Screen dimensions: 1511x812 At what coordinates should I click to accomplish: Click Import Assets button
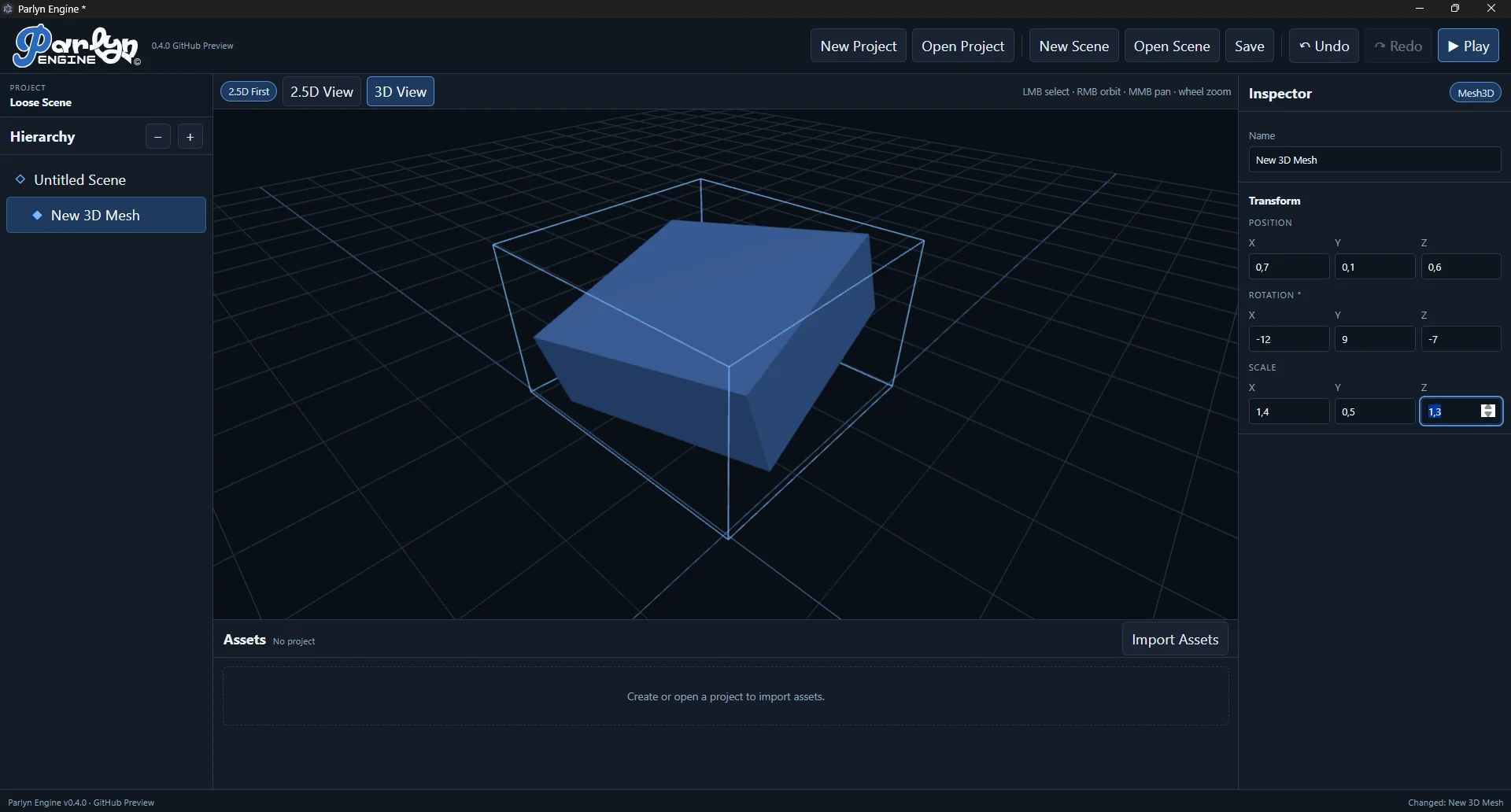(1175, 640)
